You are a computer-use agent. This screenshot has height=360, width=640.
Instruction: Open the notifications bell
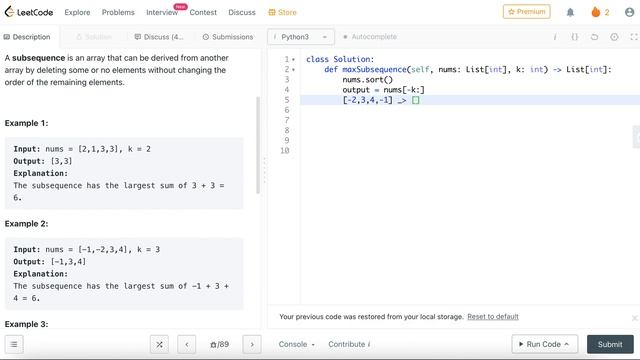click(570, 12)
